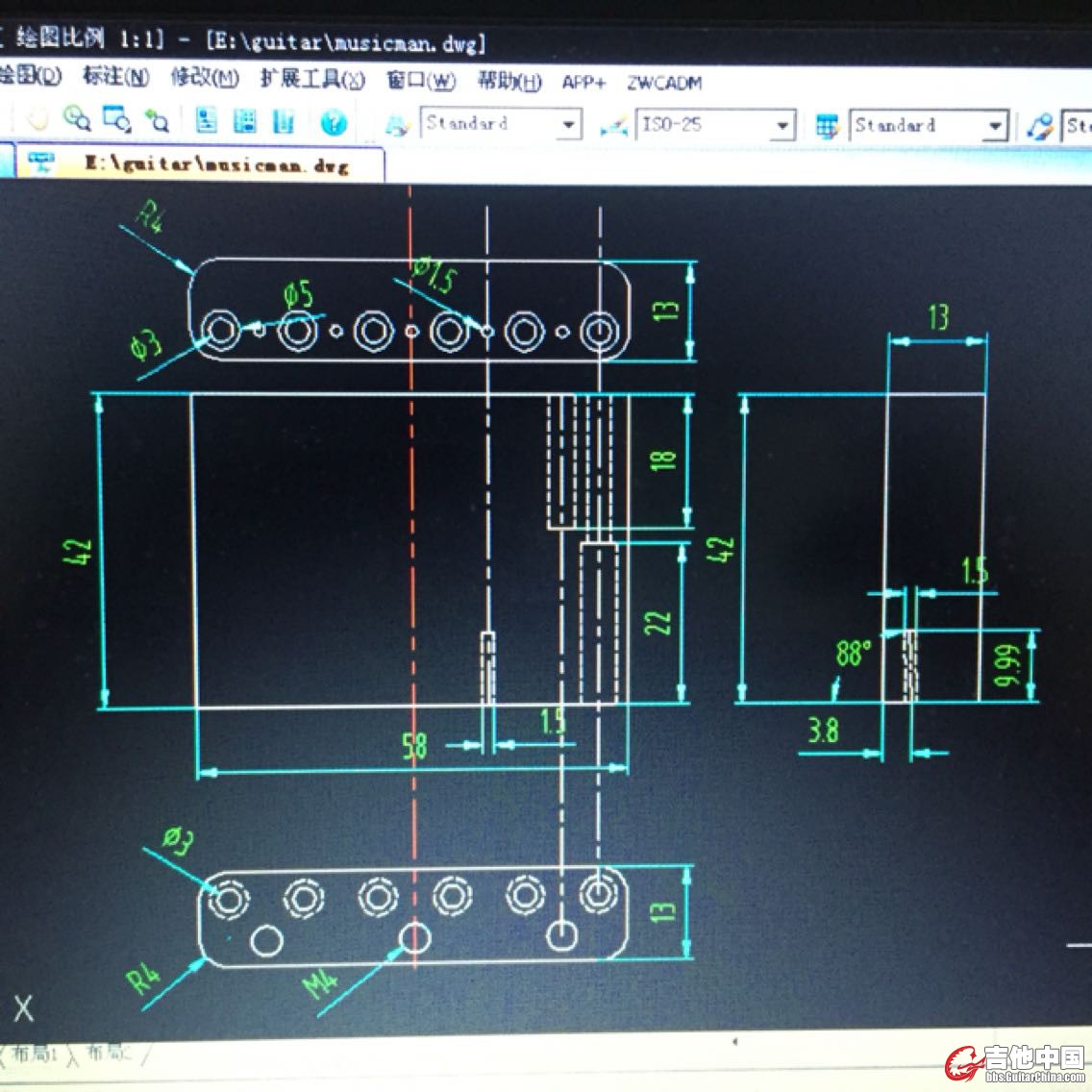The width and height of the screenshot is (1092, 1092).
Task: Open the 扩展工具(X) menu
Action: (x=312, y=79)
